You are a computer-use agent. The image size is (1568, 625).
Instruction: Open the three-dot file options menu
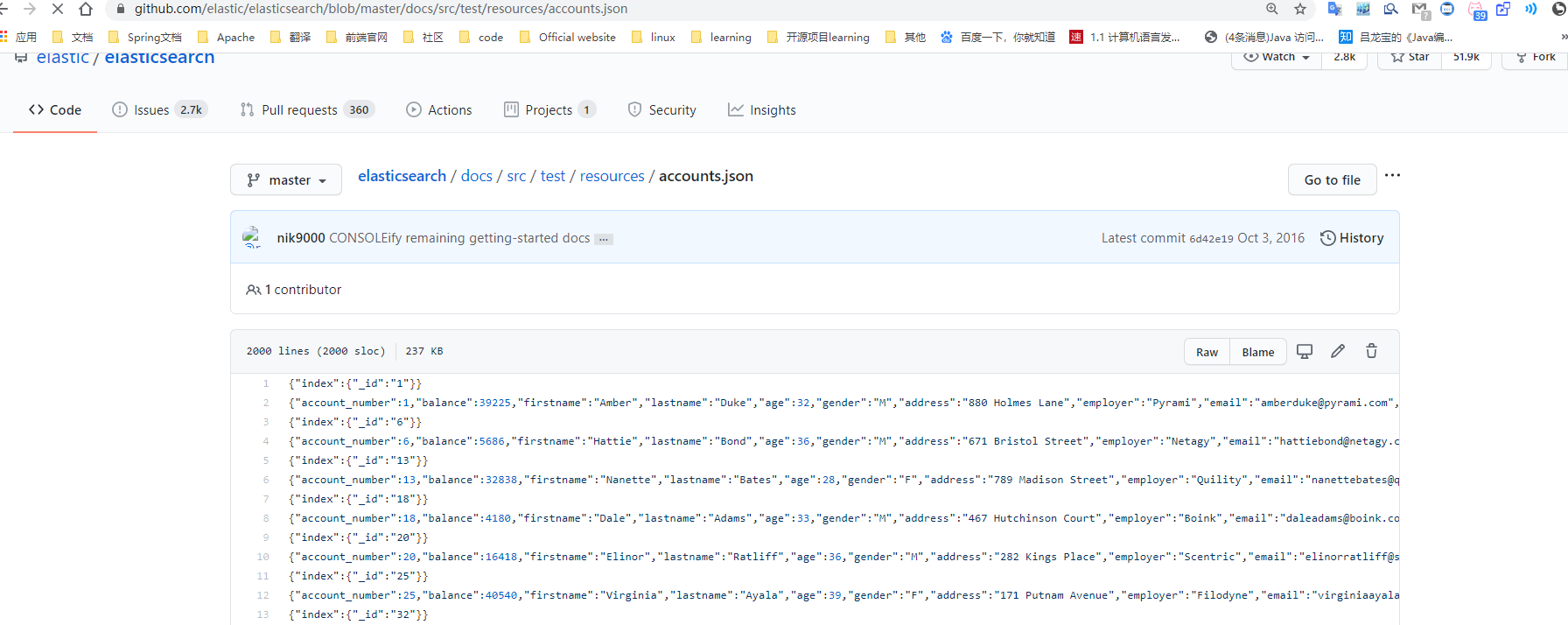click(1392, 175)
